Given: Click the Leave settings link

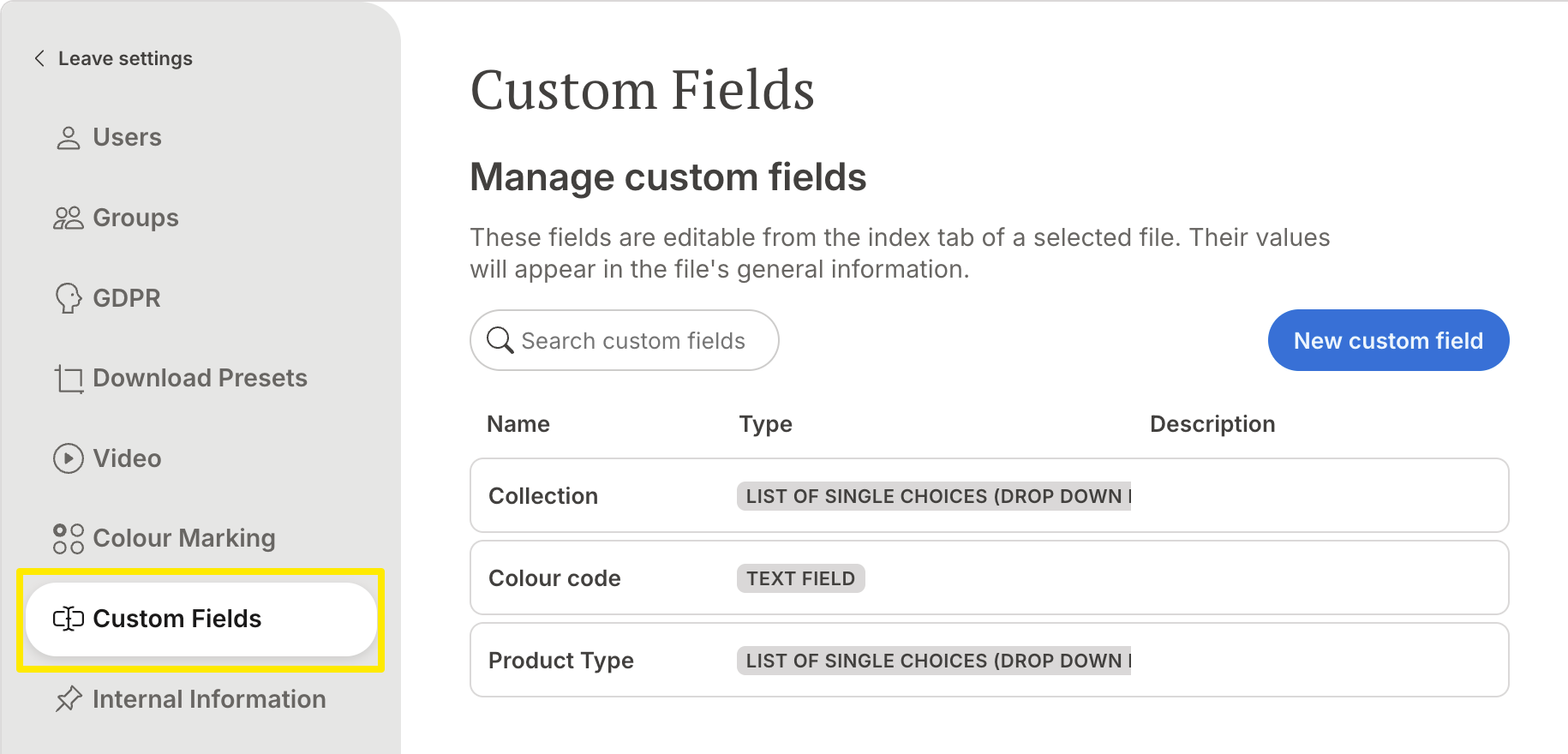Looking at the screenshot, I should 125,58.
